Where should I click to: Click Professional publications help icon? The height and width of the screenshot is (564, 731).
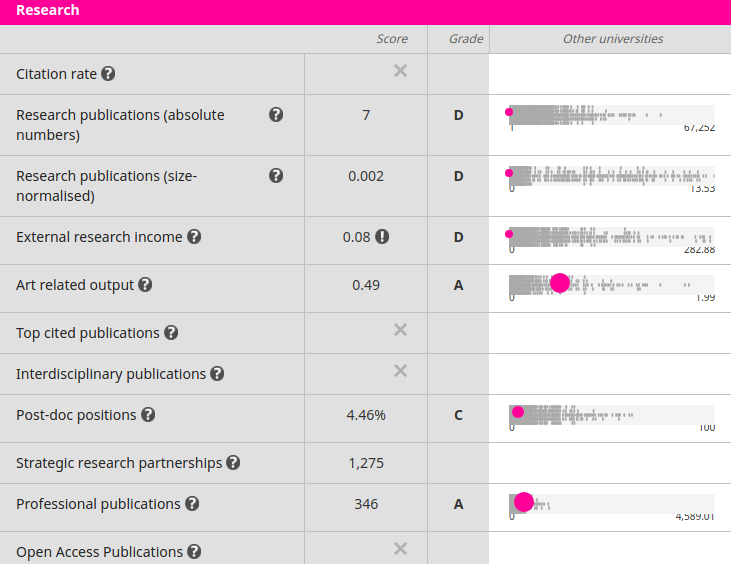click(192, 504)
